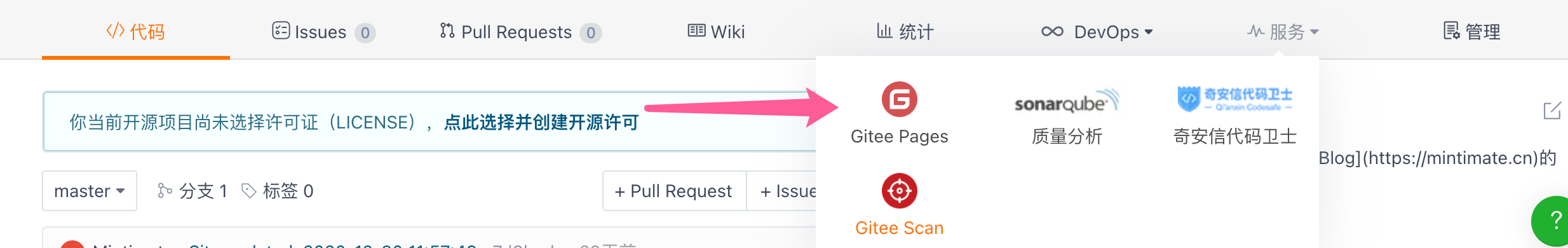Open the Pull Requests tab
The image size is (1568, 248).
pyautogui.click(x=520, y=32)
